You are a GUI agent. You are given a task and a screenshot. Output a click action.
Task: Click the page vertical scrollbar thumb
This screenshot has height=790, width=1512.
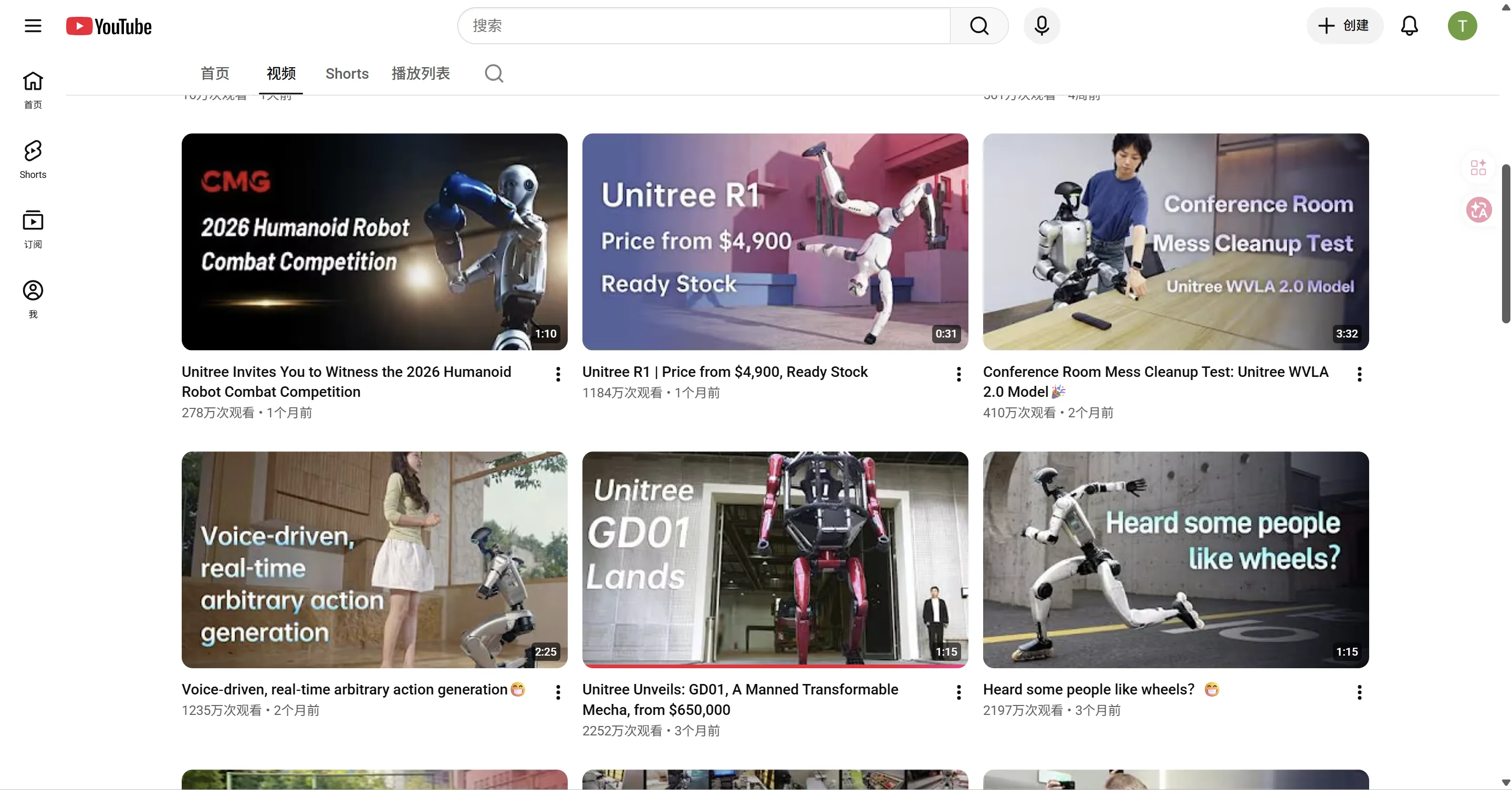(x=1506, y=244)
